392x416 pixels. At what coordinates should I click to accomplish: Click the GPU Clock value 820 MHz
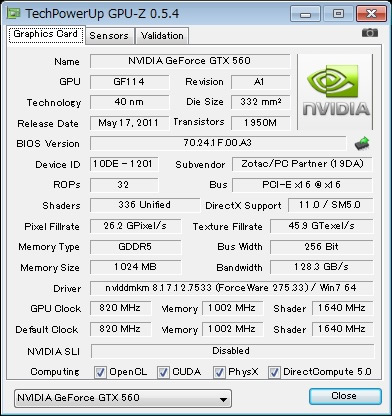pos(120,308)
